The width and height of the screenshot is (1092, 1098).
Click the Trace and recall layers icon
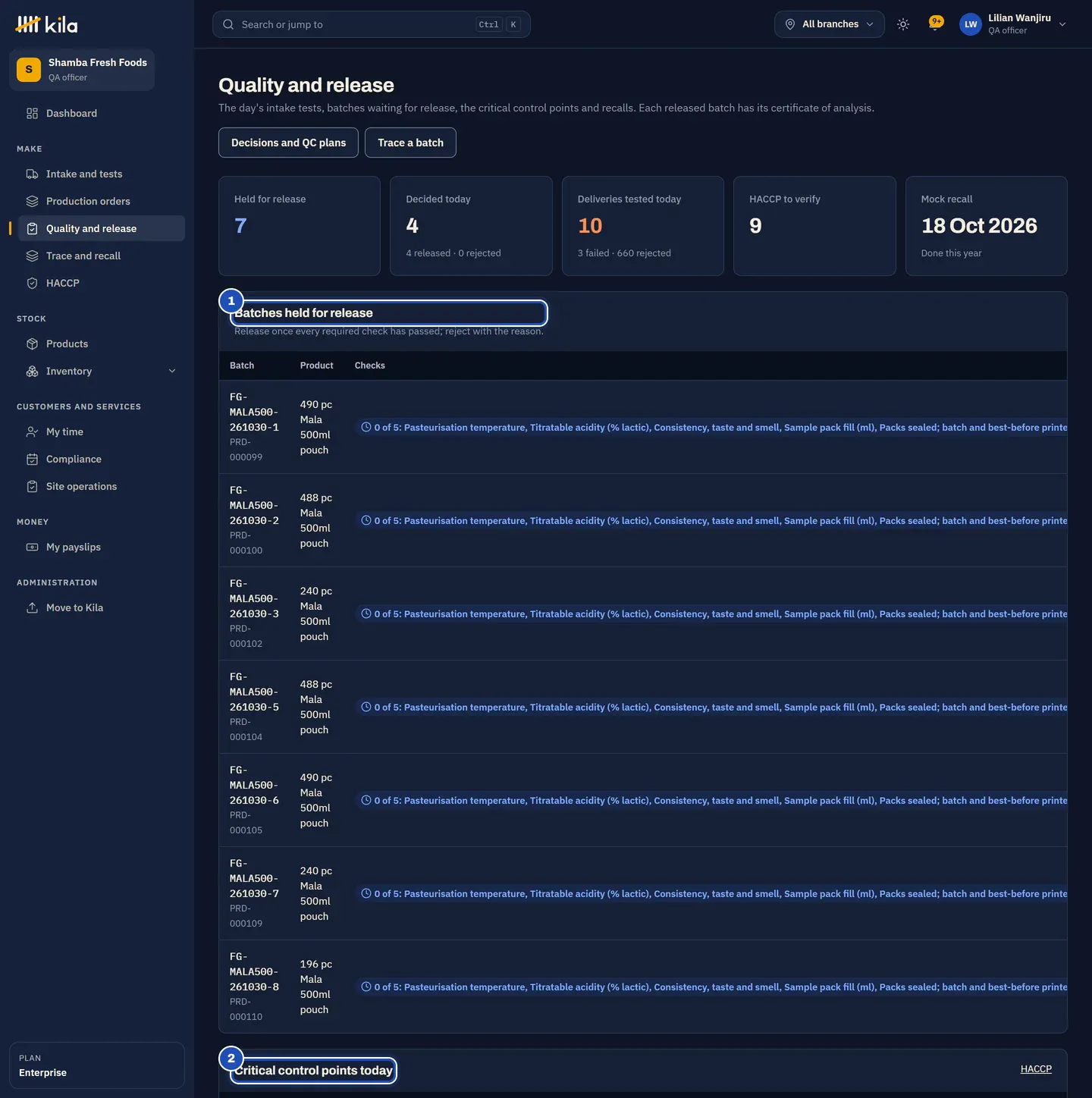tap(32, 256)
